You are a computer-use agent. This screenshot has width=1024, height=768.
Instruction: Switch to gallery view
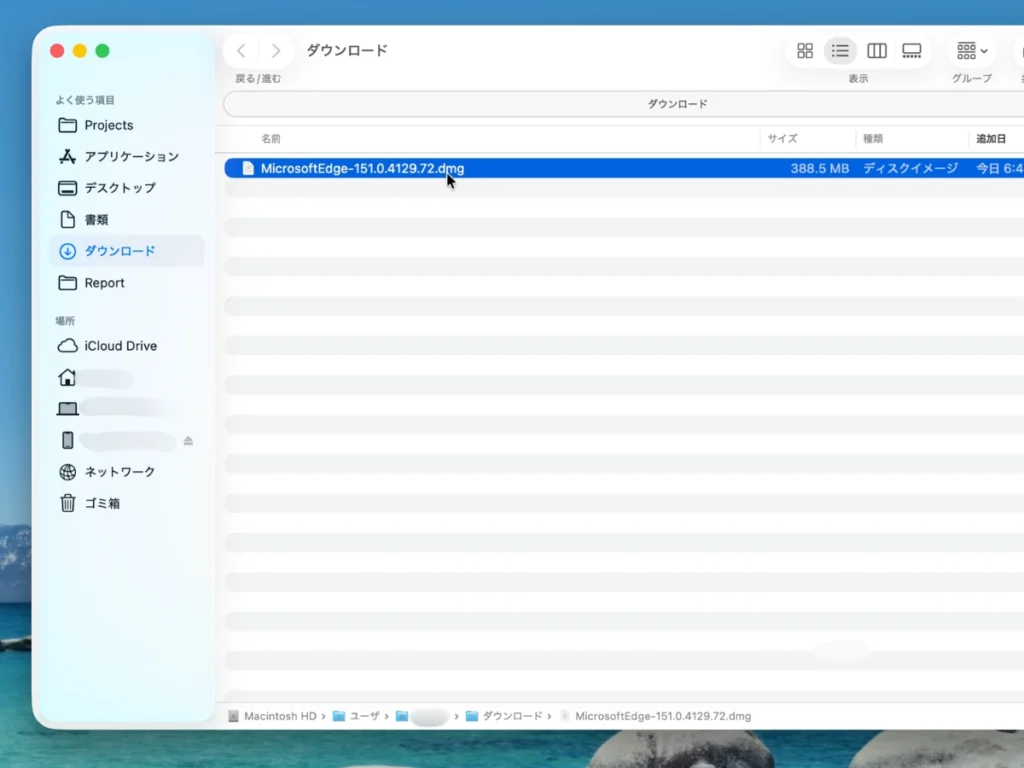pyautogui.click(x=912, y=51)
